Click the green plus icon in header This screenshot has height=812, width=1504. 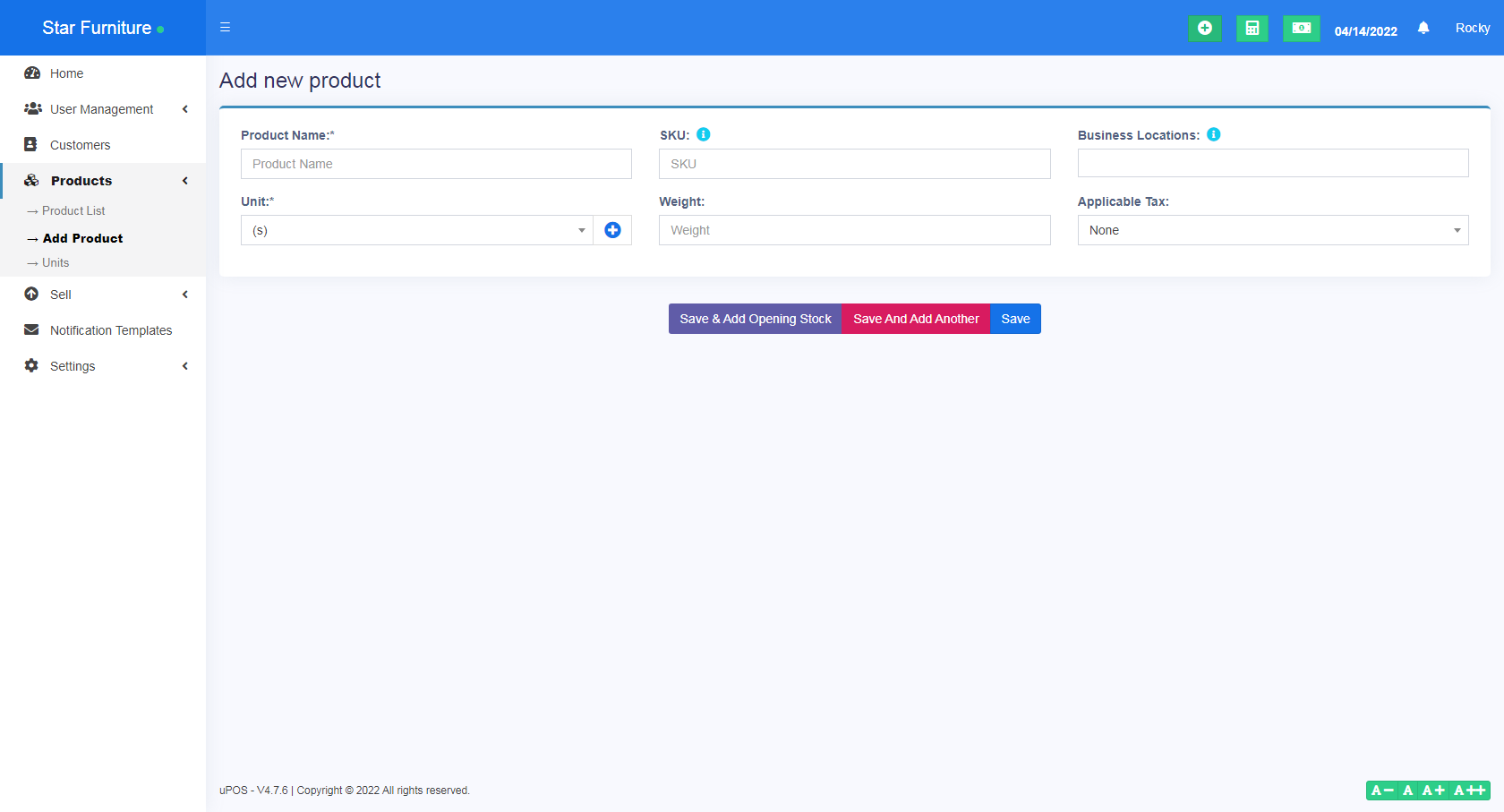[x=1204, y=29]
